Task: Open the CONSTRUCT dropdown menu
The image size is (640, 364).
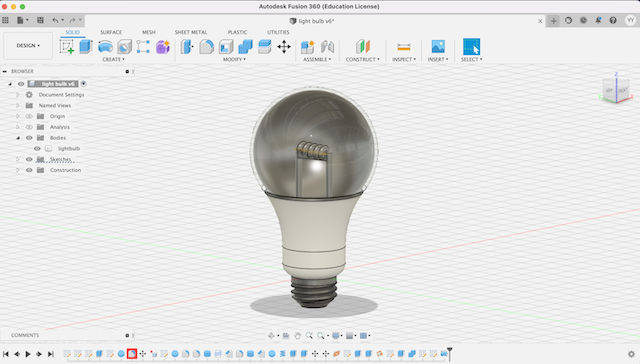Action: pos(362,59)
